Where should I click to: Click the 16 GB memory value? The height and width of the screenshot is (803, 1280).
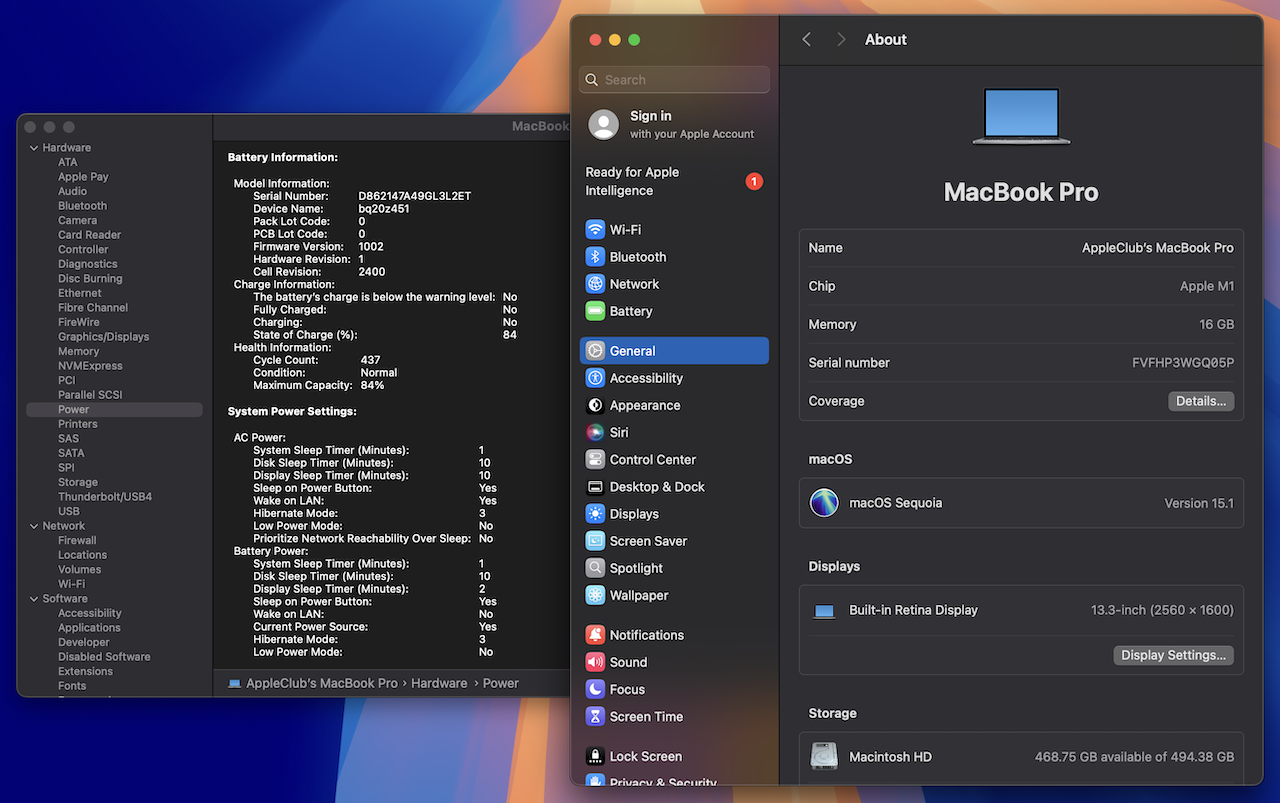1217,324
